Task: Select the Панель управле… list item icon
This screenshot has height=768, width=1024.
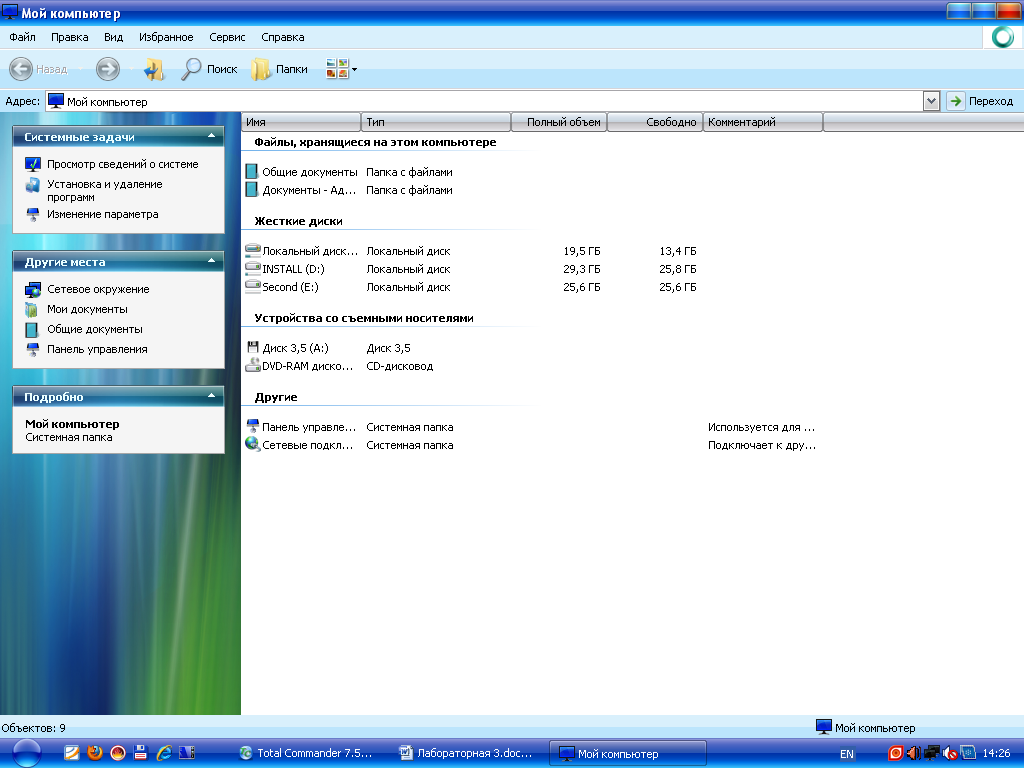Action: pyautogui.click(x=252, y=426)
